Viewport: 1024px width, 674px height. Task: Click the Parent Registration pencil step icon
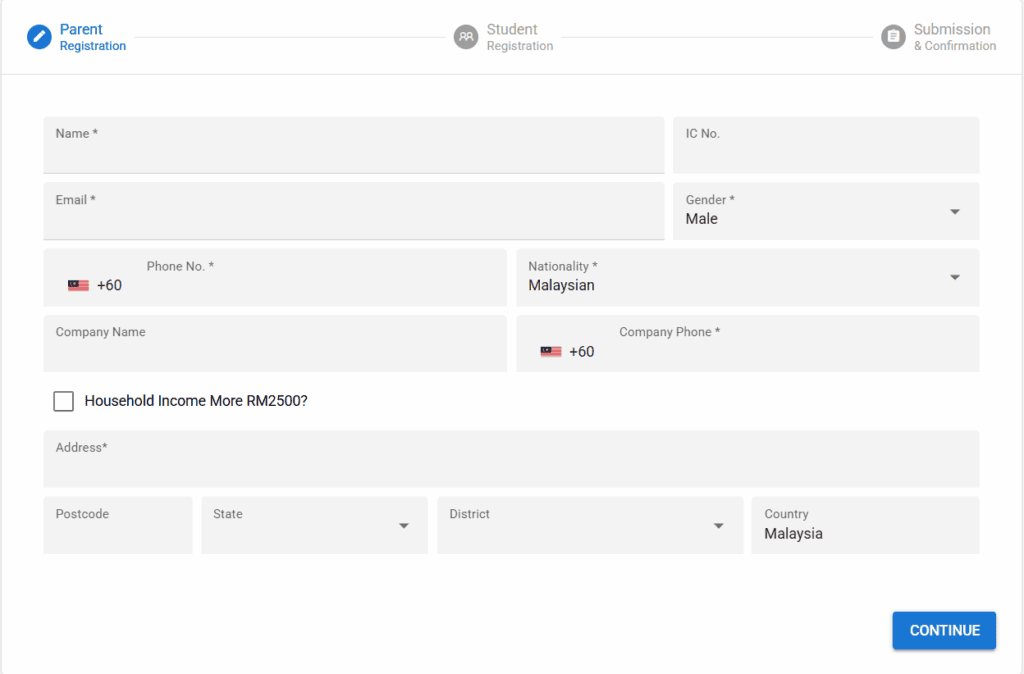click(x=39, y=37)
